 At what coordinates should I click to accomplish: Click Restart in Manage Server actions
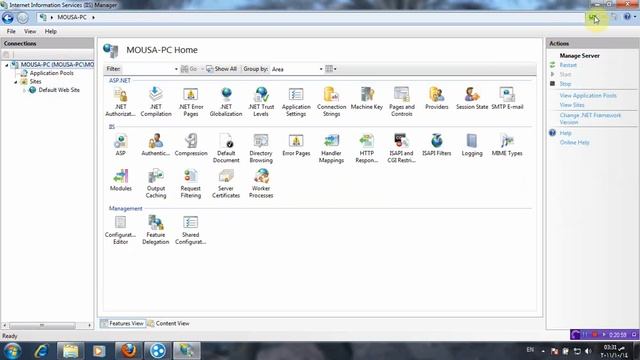[x=568, y=65]
